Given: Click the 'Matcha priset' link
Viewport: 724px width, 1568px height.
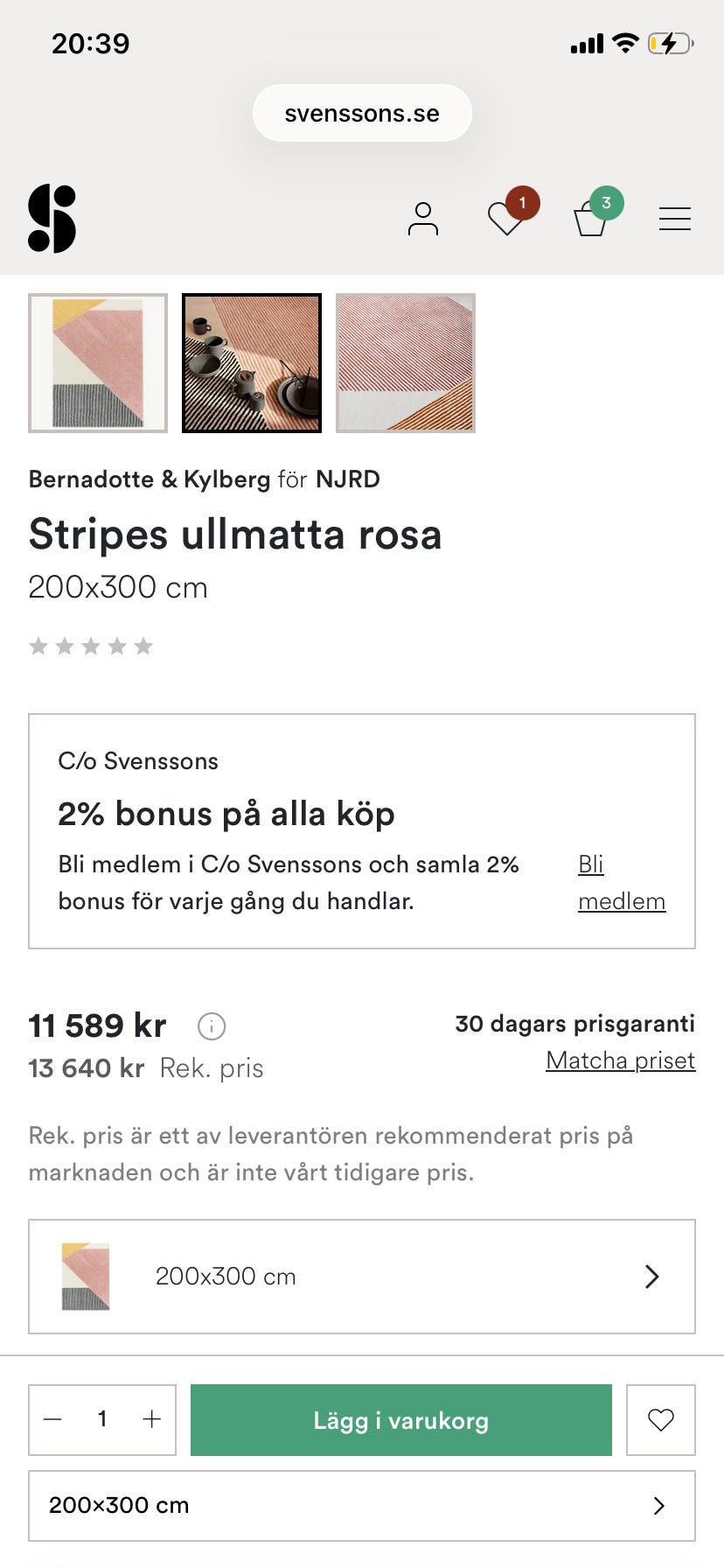Looking at the screenshot, I should 621,1060.
